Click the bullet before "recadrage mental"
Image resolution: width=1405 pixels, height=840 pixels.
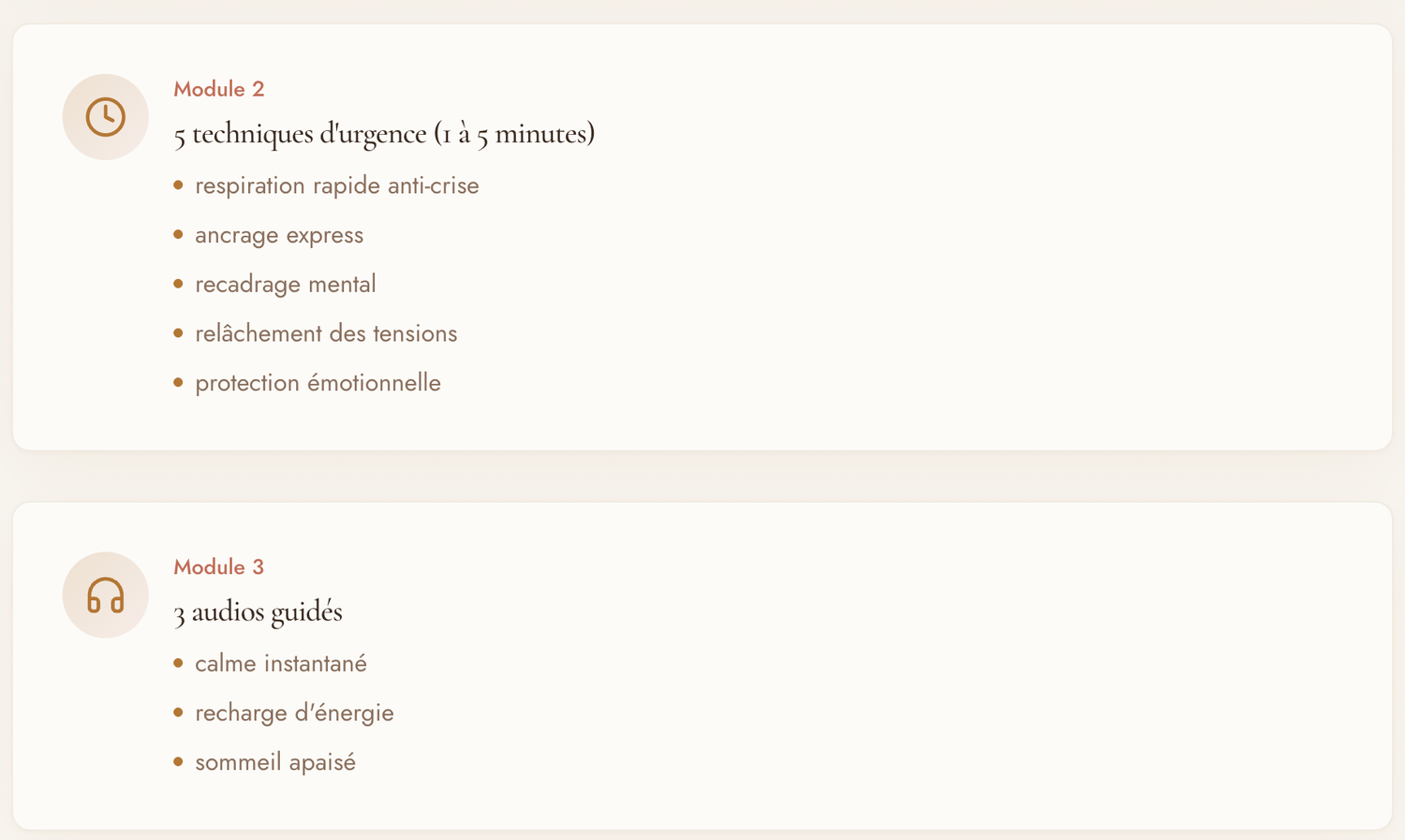click(x=178, y=284)
